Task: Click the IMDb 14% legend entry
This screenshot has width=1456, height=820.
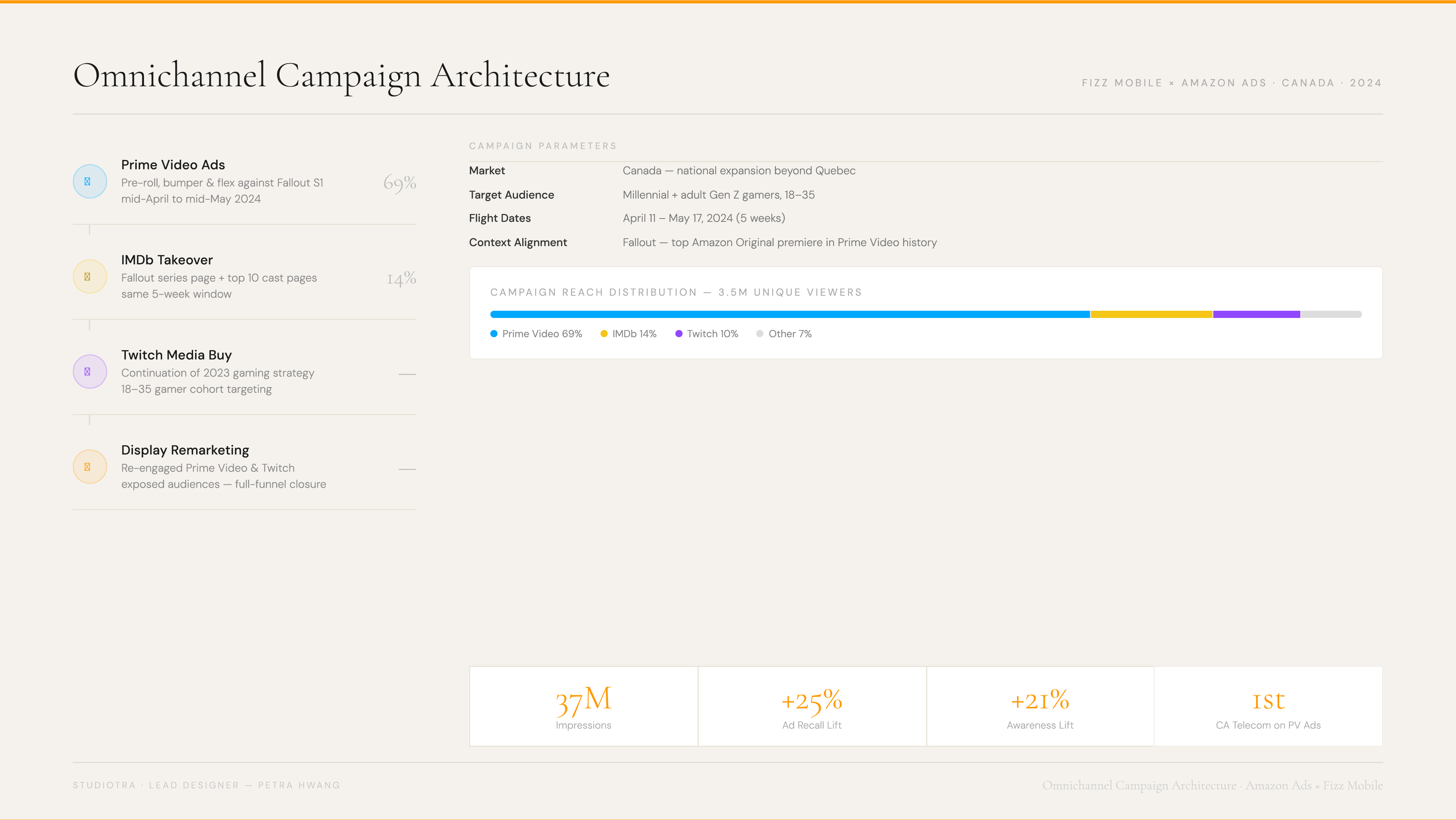Action: [x=628, y=334]
